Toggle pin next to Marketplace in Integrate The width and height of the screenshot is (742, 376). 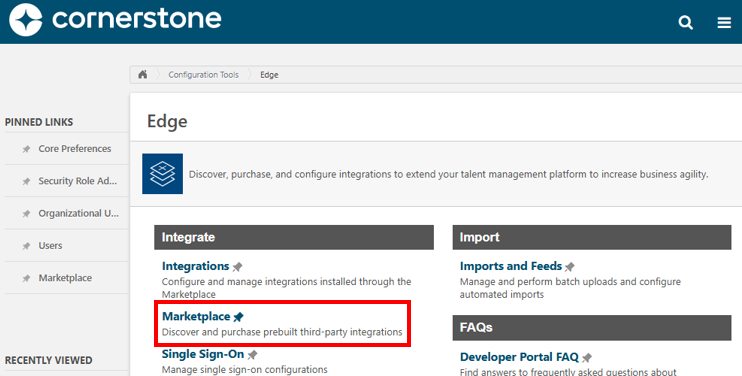pyautogui.click(x=238, y=317)
